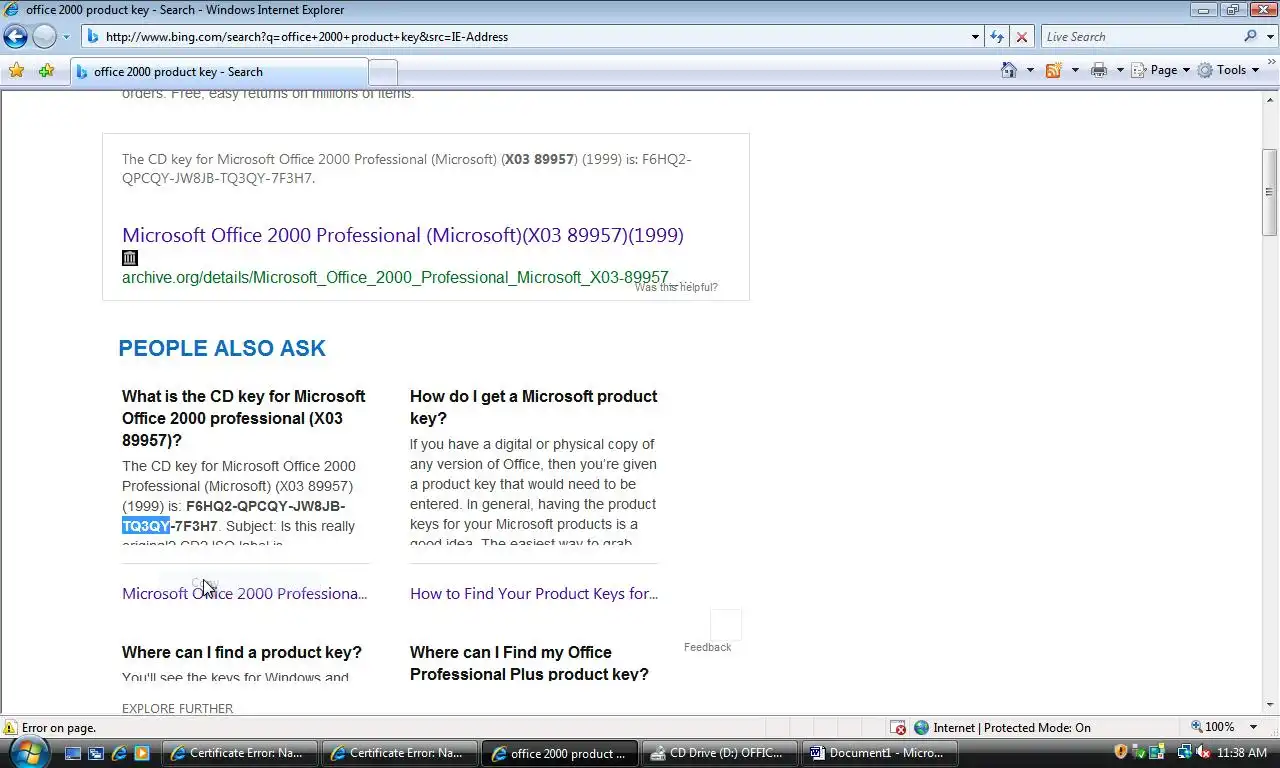Click the Home page icon
Screen dimensions: 1280x768
(x=1009, y=70)
